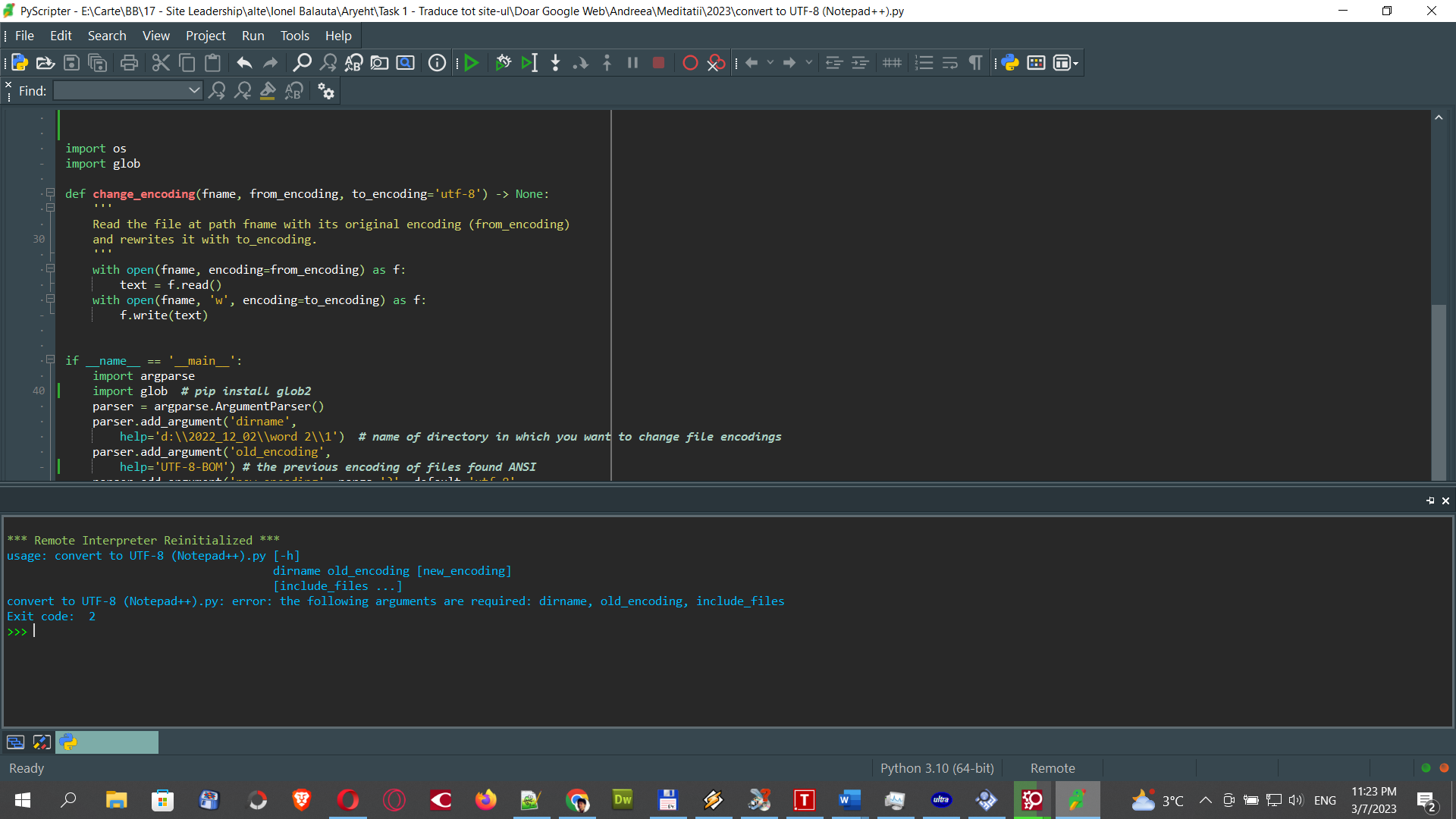
Task: Click the Python 3.10 (64-bit) status item
Action: (937, 768)
